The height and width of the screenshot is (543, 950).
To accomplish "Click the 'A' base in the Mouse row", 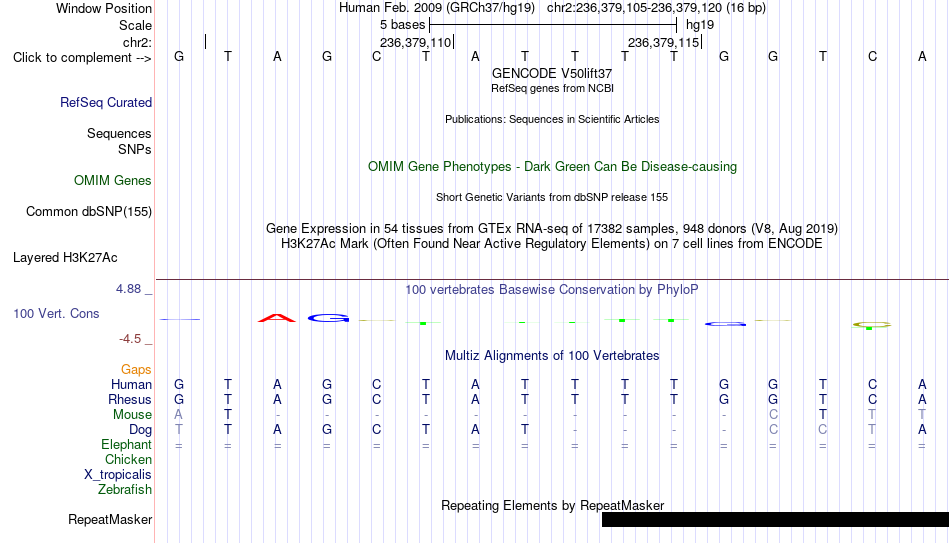I will pos(179,415).
